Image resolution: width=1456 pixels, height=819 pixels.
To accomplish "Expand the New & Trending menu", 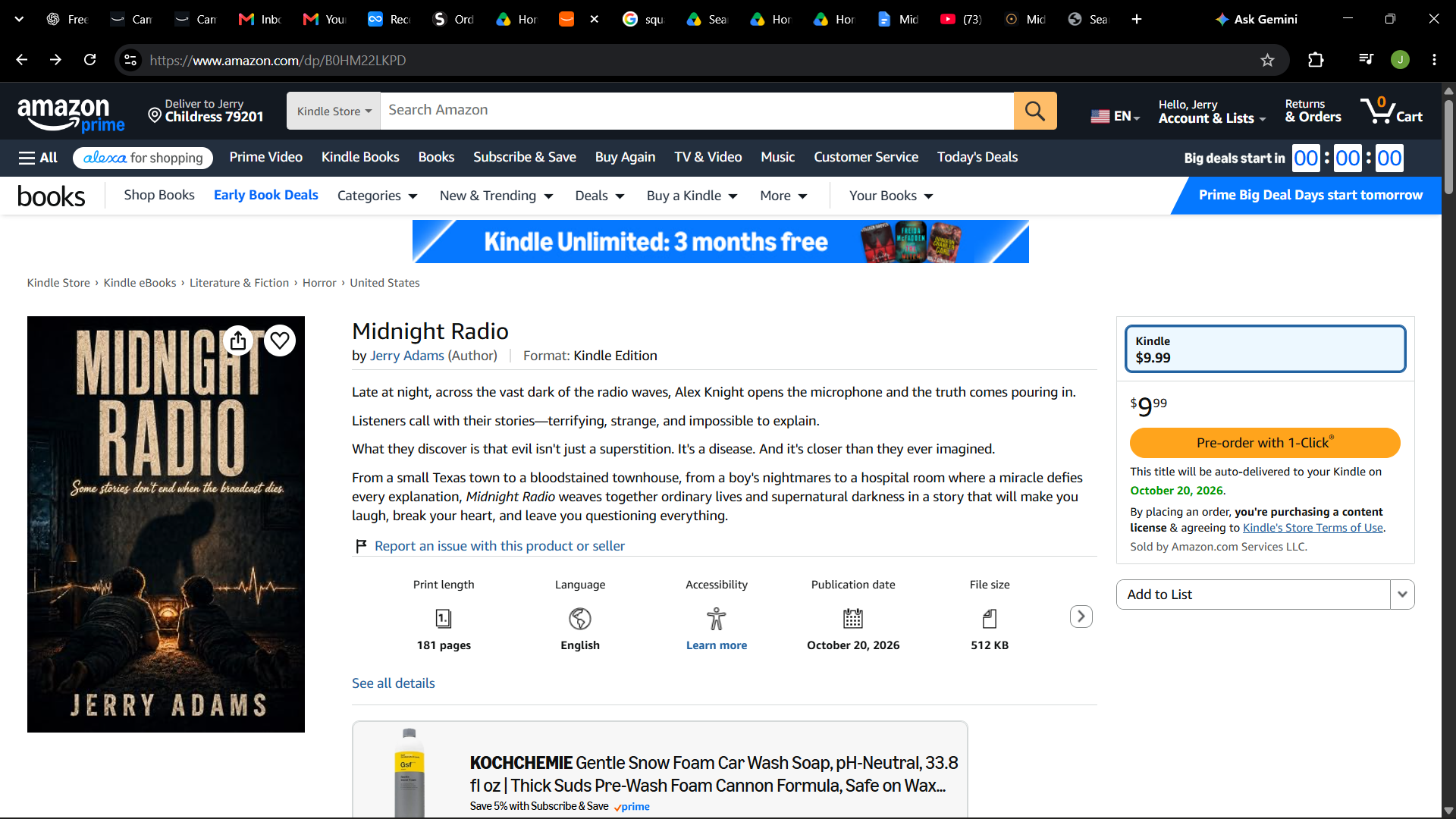I will click(x=496, y=196).
